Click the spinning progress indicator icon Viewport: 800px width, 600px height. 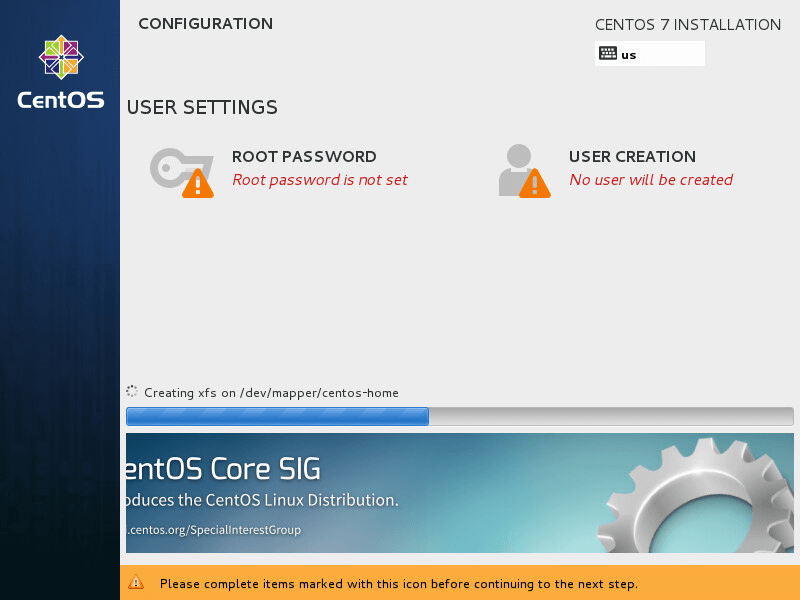tap(132, 391)
